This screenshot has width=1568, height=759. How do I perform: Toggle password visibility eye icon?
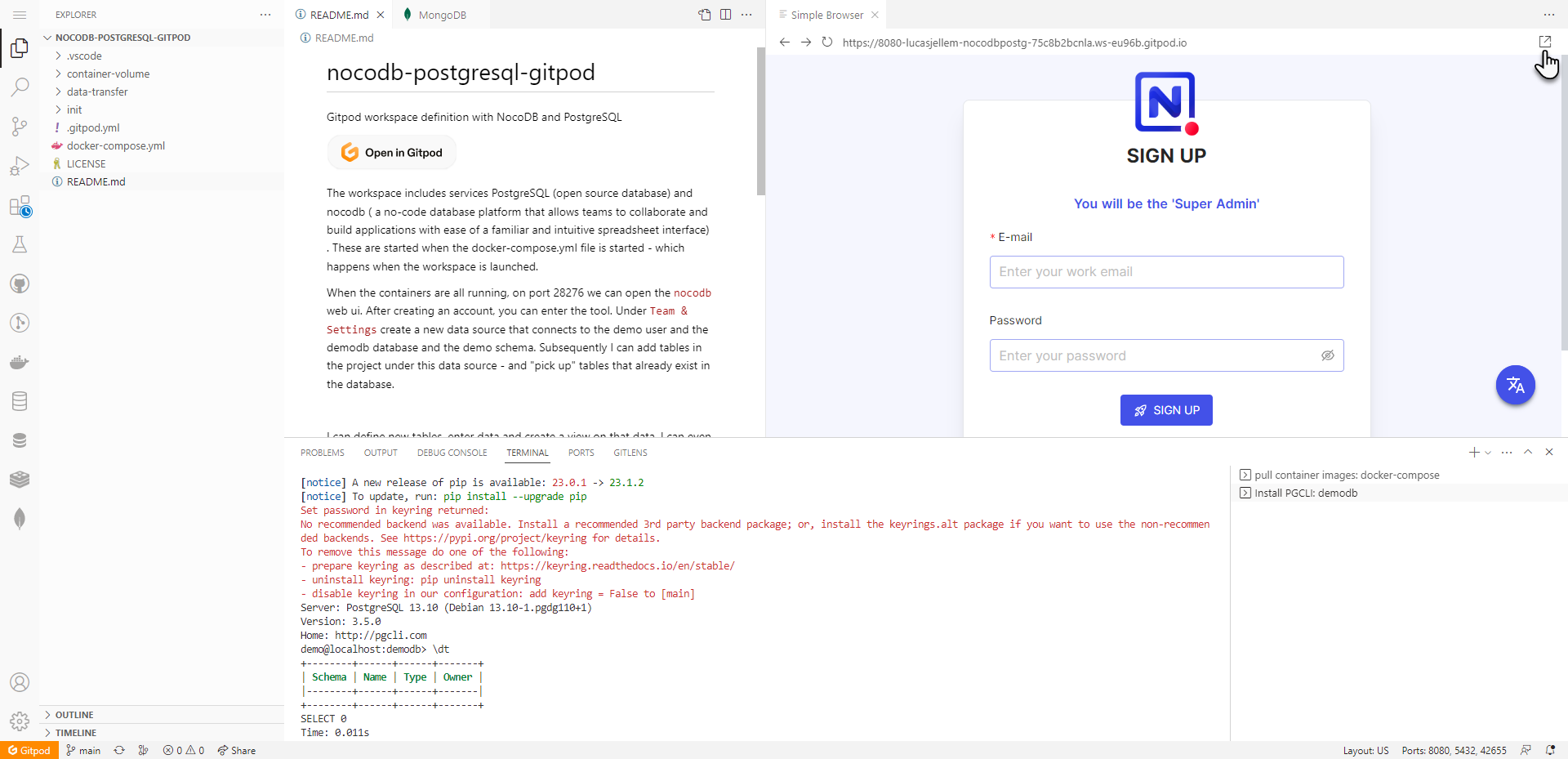tap(1328, 355)
